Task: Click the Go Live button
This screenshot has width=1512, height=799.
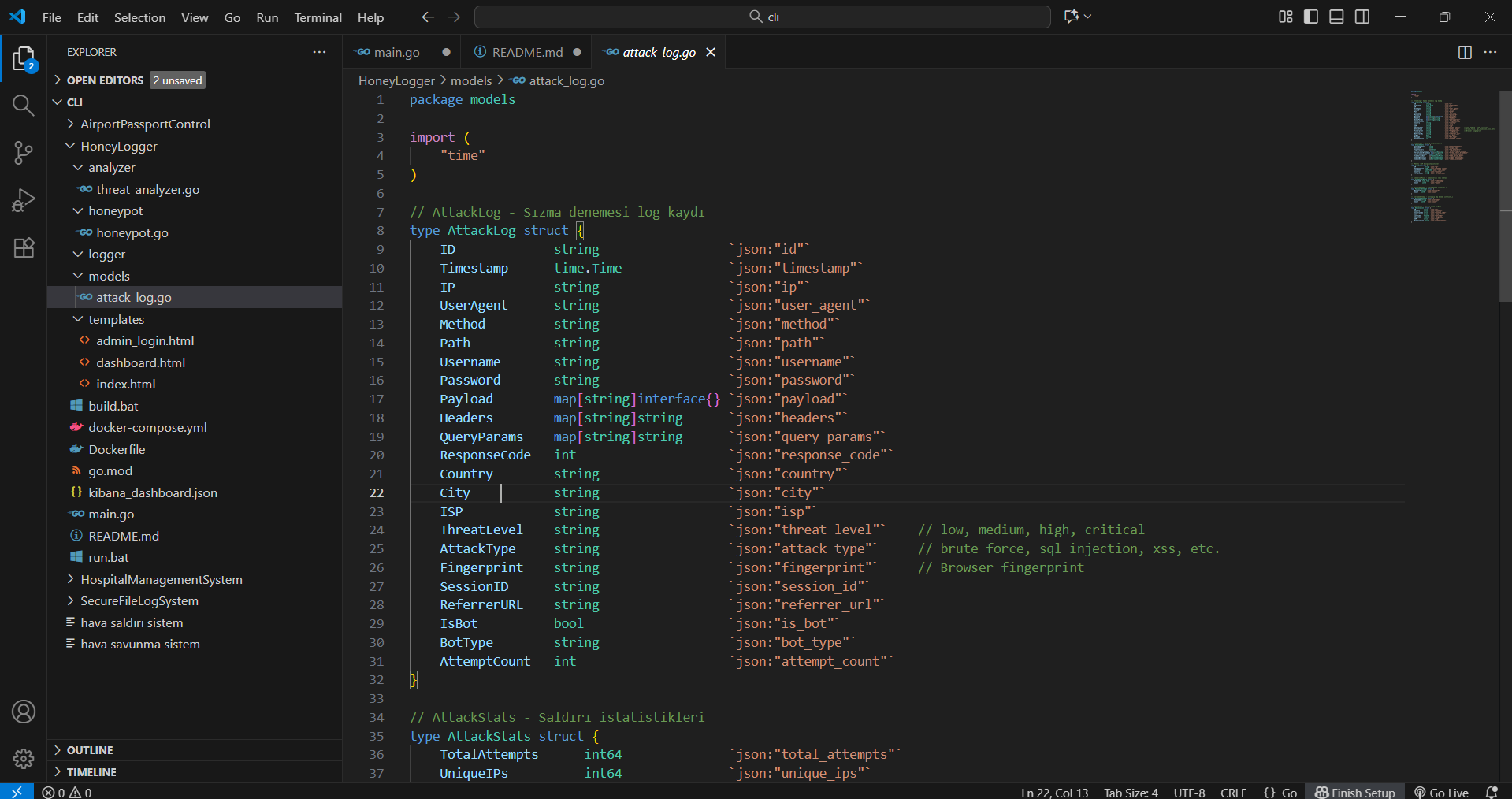Action: (x=1442, y=792)
